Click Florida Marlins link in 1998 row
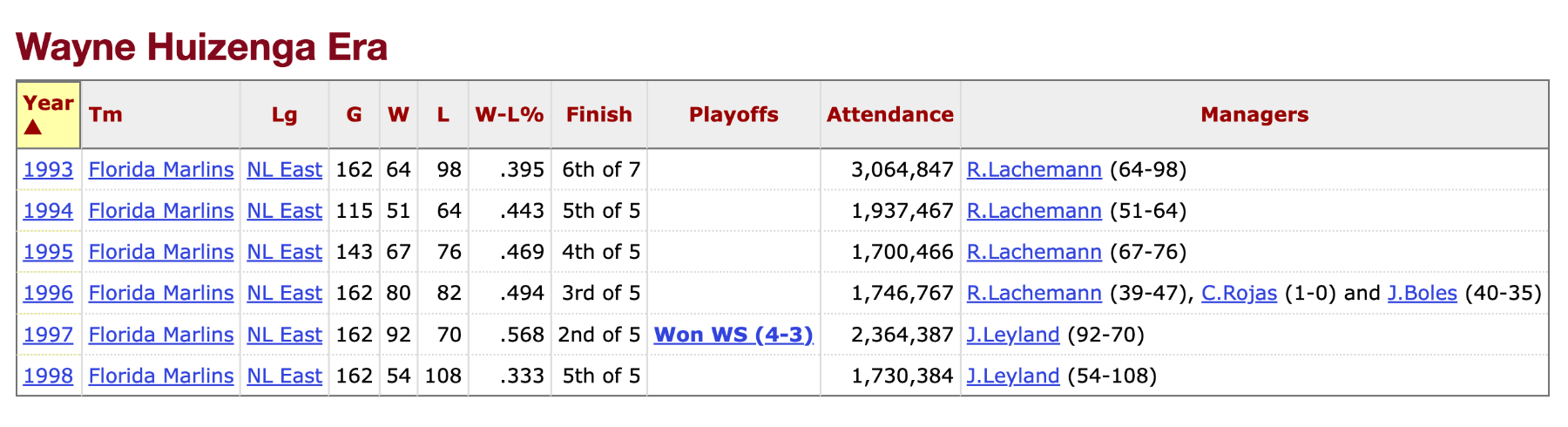The height and width of the screenshot is (427, 1568). [x=161, y=376]
